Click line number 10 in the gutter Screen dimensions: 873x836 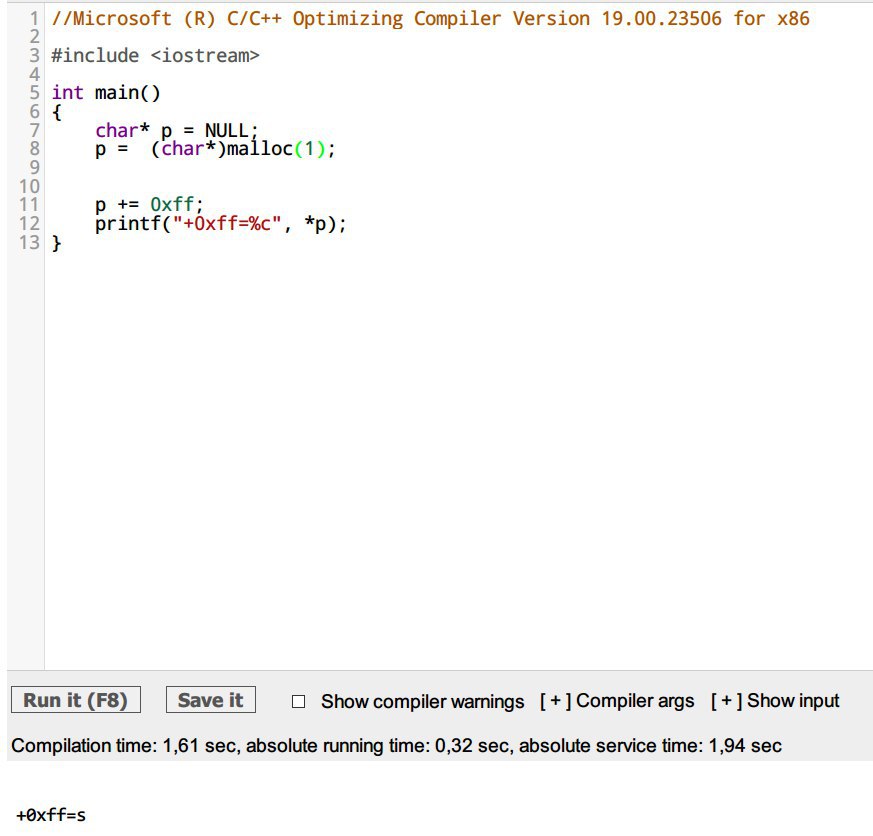click(30, 186)
